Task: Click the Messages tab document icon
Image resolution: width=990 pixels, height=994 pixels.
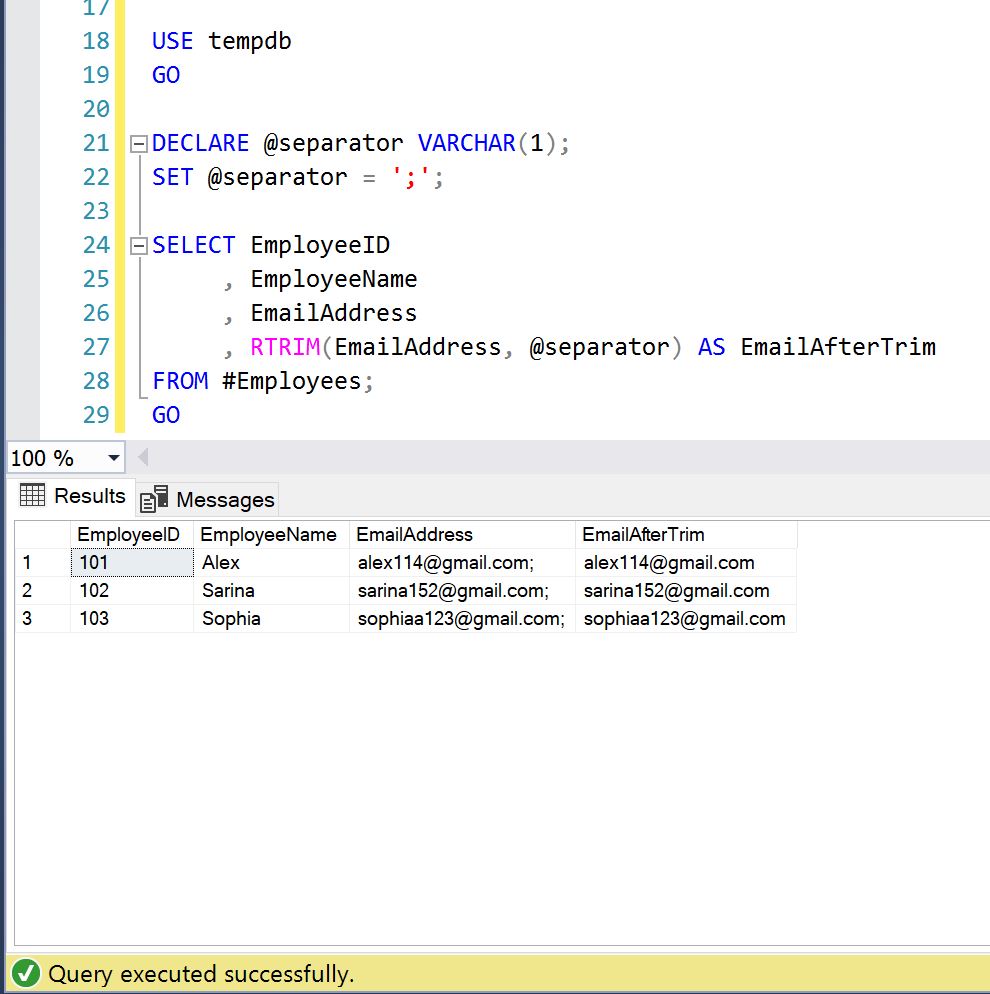Action: tap(153, 499)
